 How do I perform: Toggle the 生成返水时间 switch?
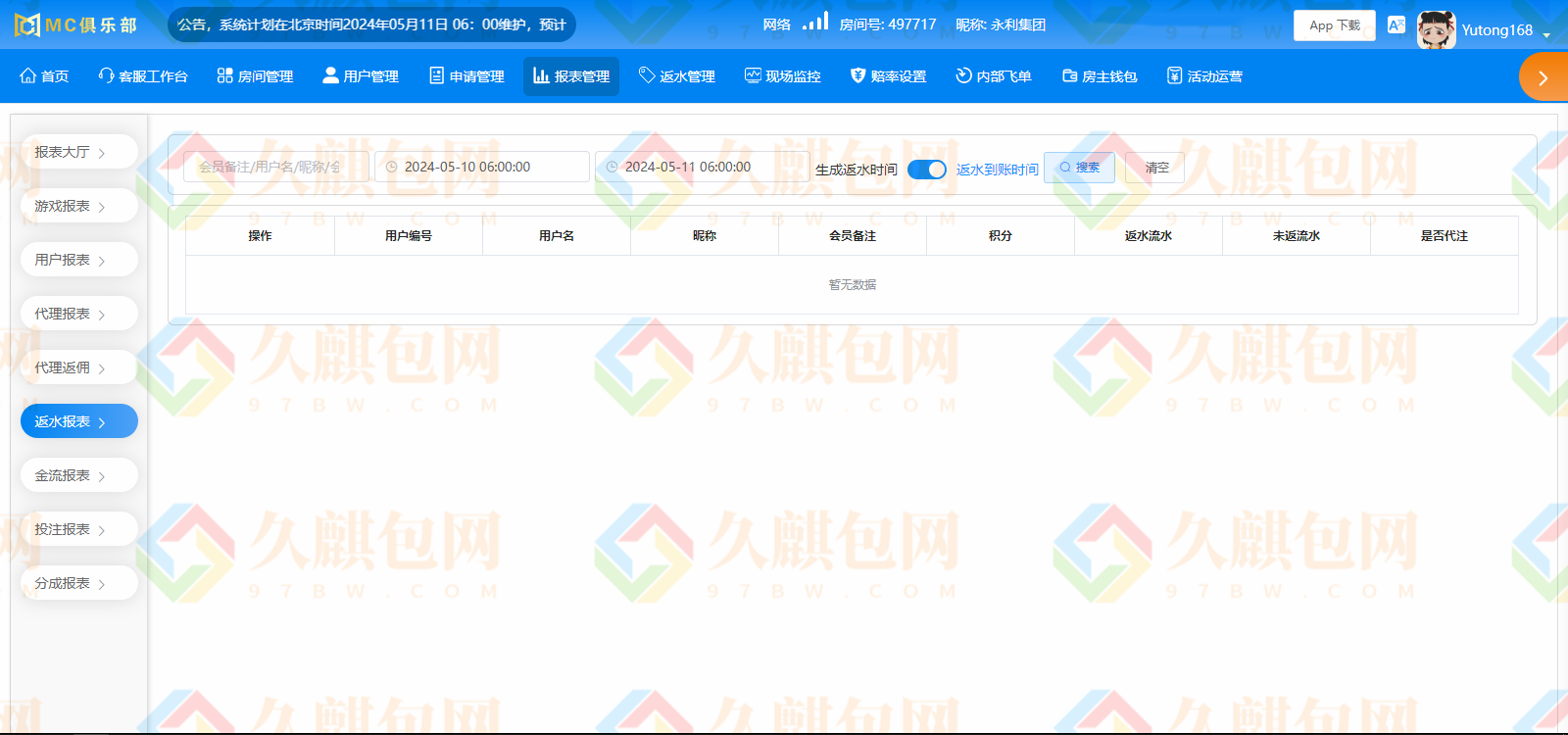coord(927,169)
